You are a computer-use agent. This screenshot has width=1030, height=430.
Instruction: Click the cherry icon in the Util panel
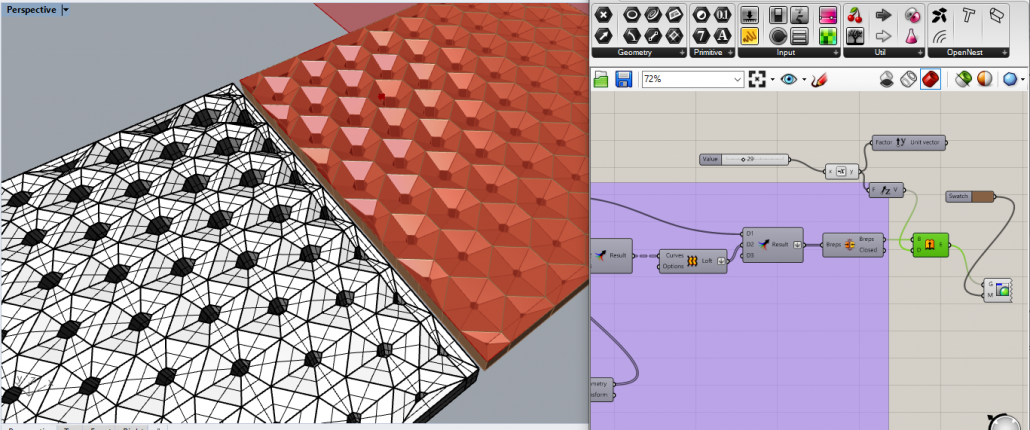(x=855, y=15)
